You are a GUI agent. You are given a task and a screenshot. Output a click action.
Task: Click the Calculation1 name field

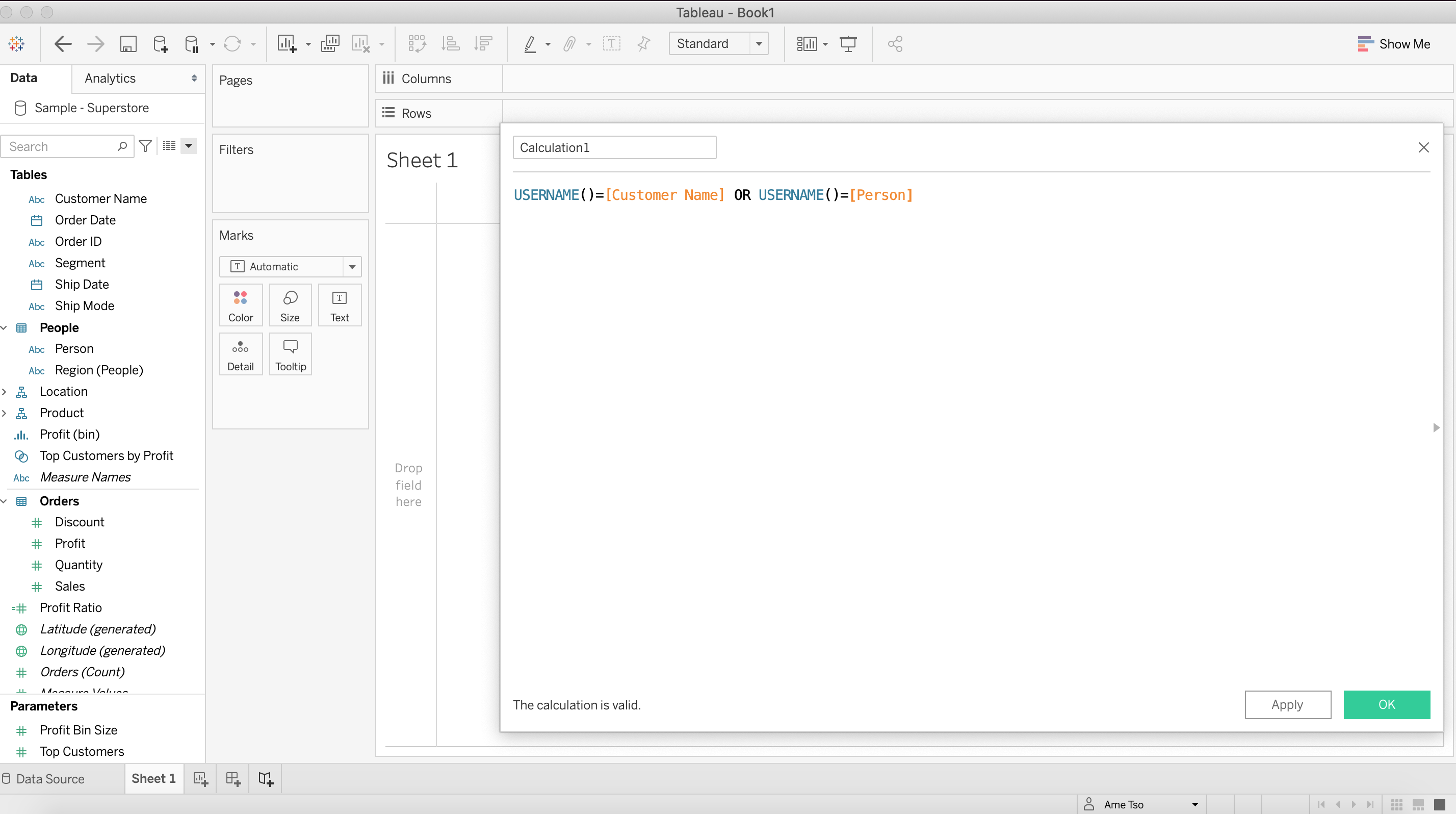[614, 147]
